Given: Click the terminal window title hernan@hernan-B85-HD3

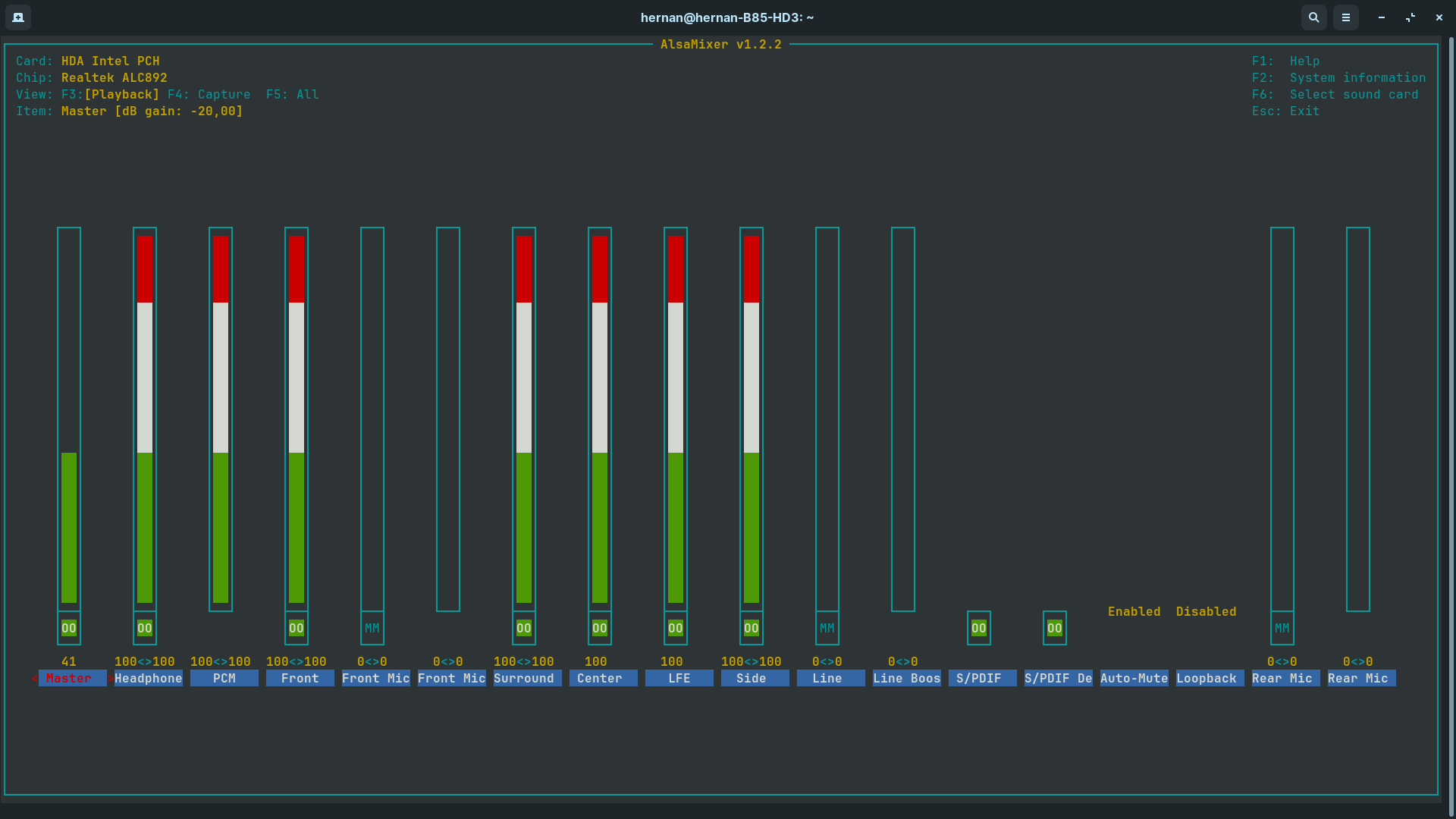Looking at the screenshot, I should (x=727, y=17).
